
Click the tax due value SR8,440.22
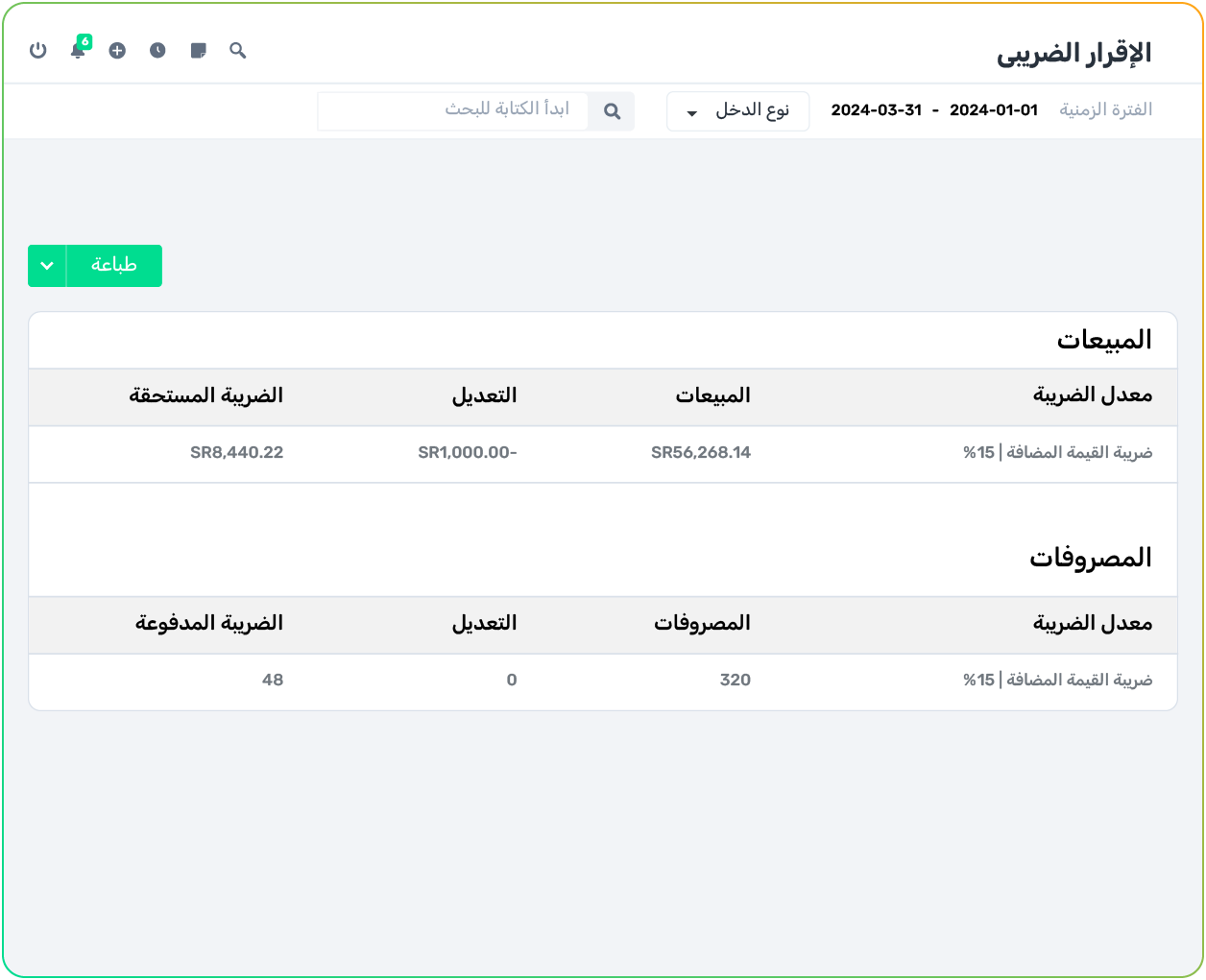(x=236, y=453)
